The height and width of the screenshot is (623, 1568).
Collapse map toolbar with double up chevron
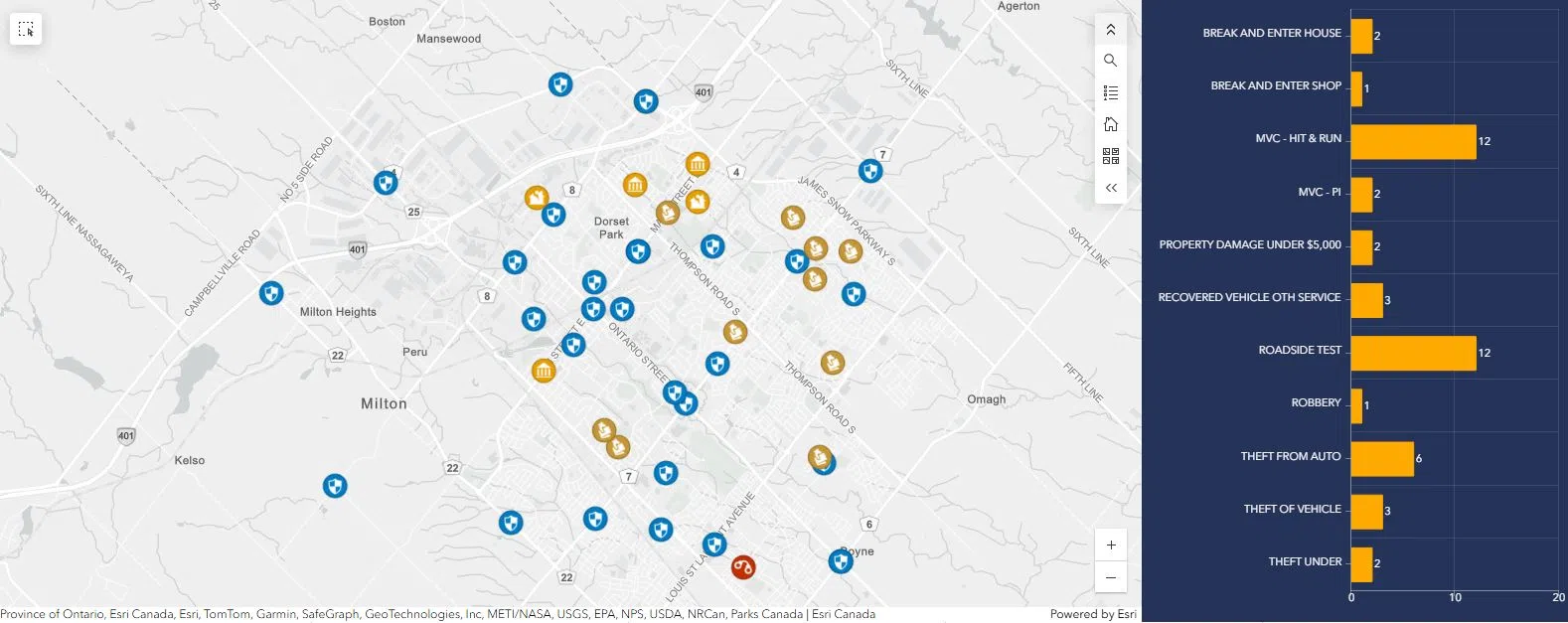pos(1111,30)
